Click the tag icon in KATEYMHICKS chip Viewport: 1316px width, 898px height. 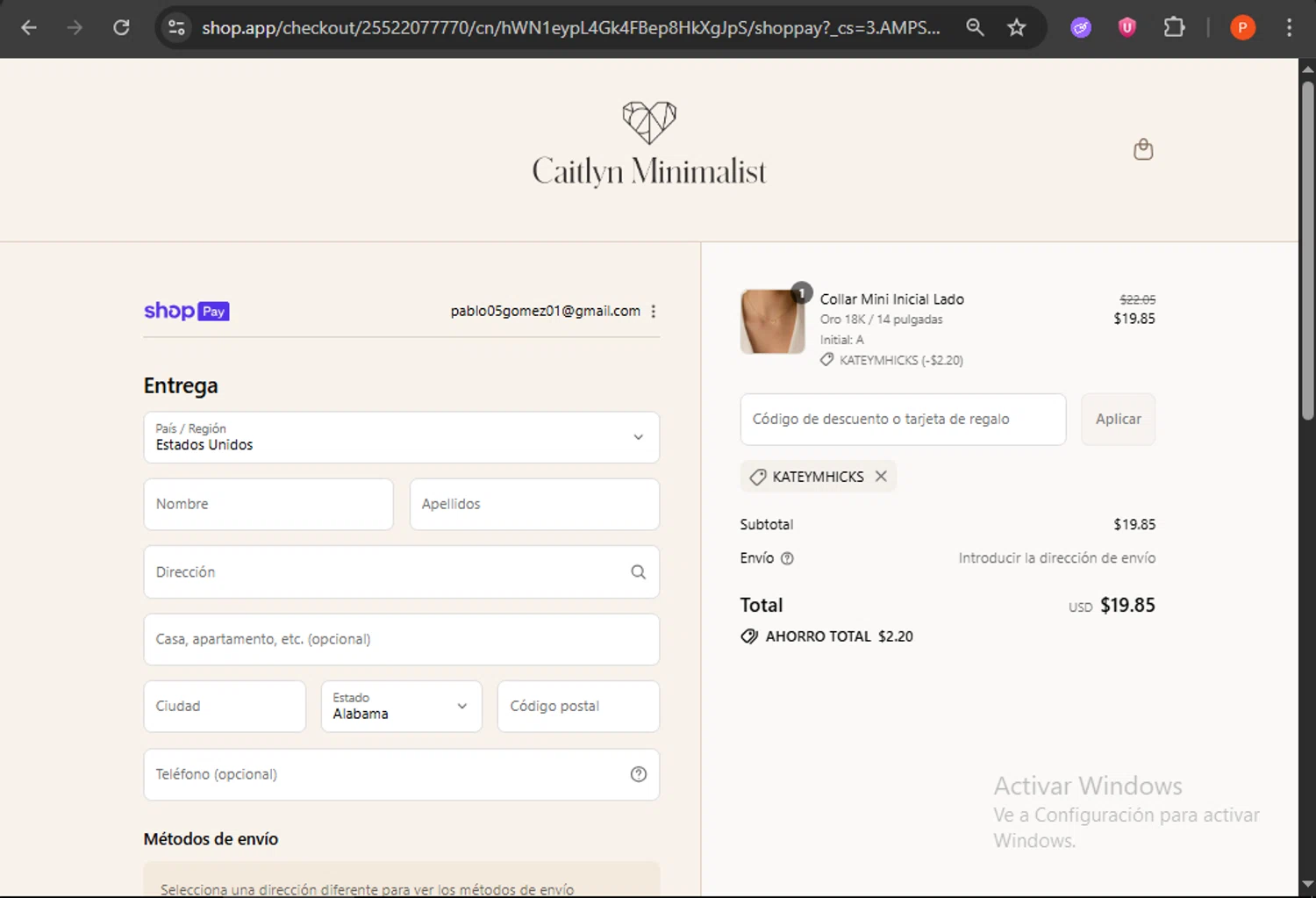coord(758,477)
